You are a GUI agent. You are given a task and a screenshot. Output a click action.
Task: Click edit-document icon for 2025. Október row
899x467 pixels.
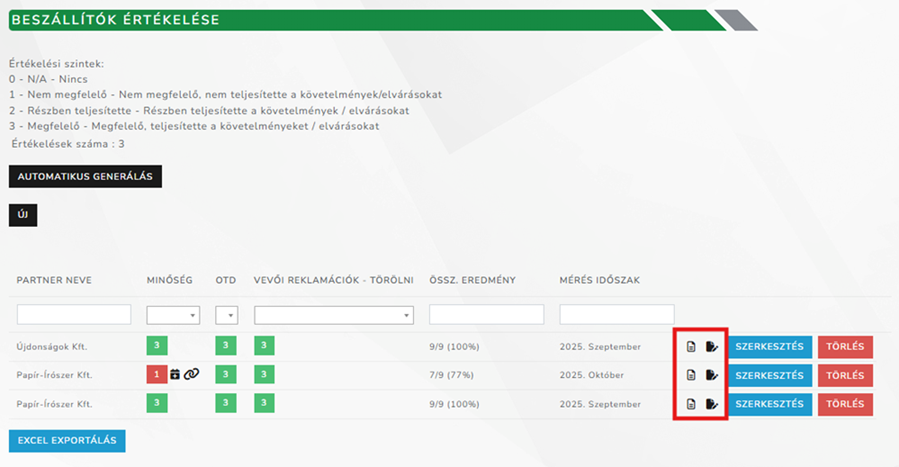tap(711, 375)
